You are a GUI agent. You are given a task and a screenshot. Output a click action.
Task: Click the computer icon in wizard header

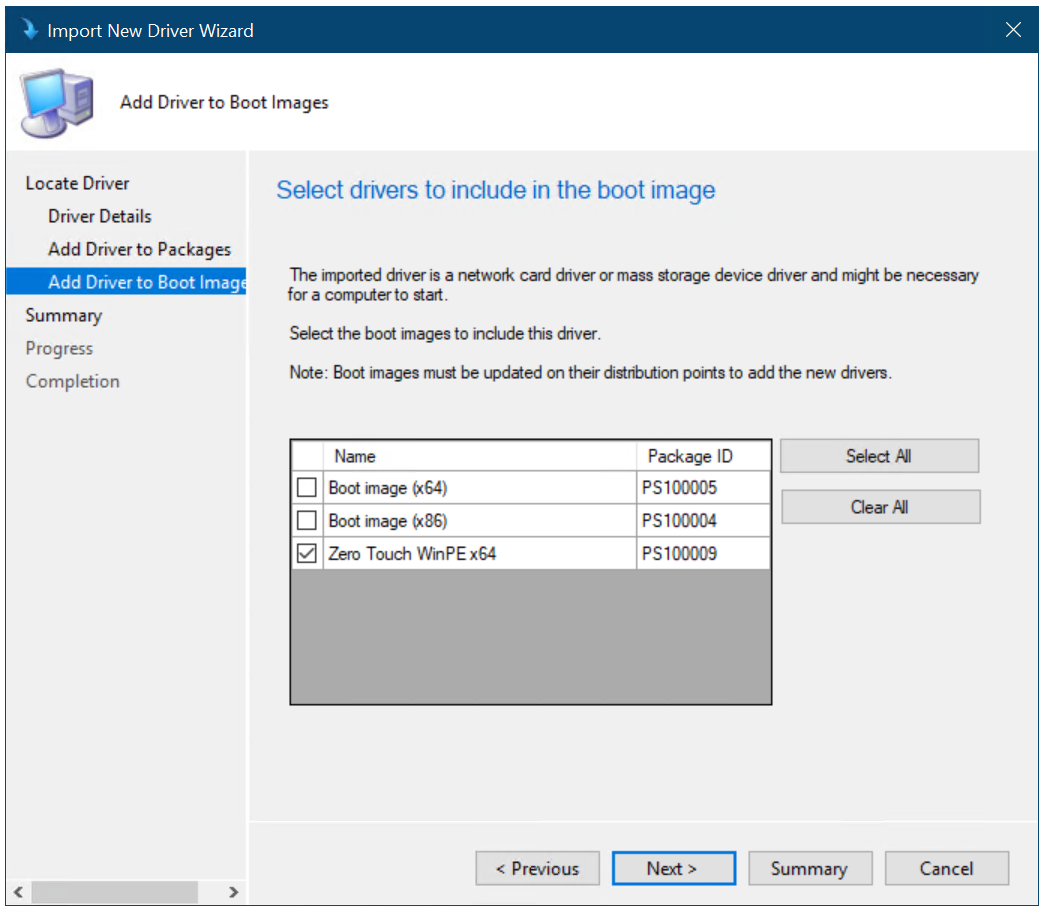click(x=57, y=103)
